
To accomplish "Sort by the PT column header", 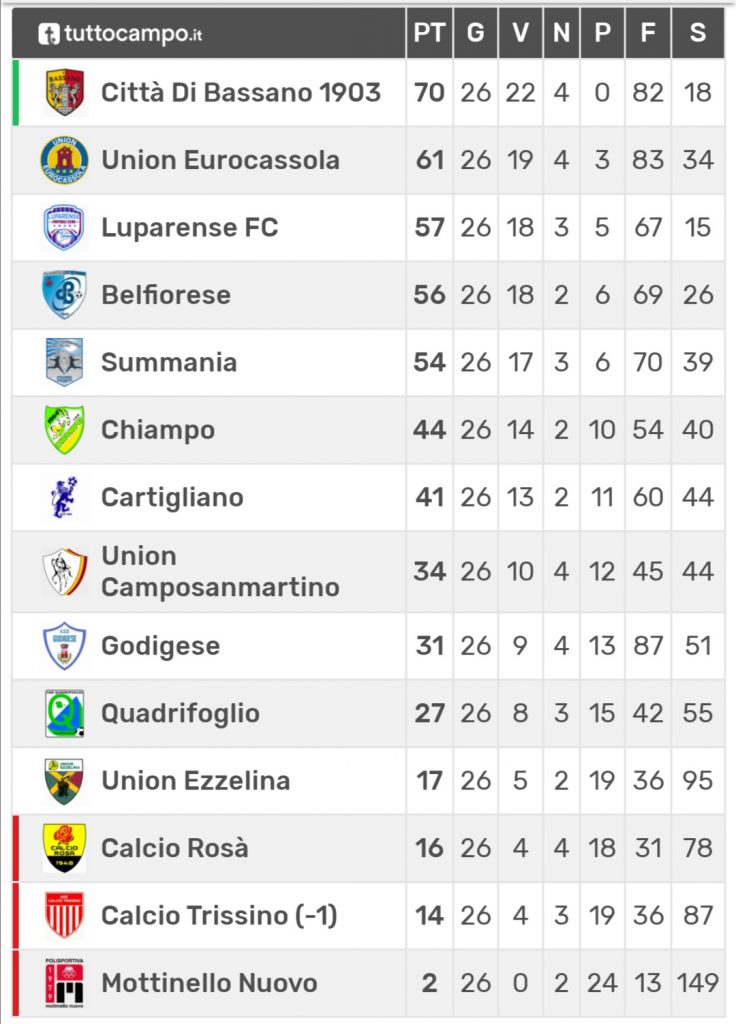I will pos(429,33).
